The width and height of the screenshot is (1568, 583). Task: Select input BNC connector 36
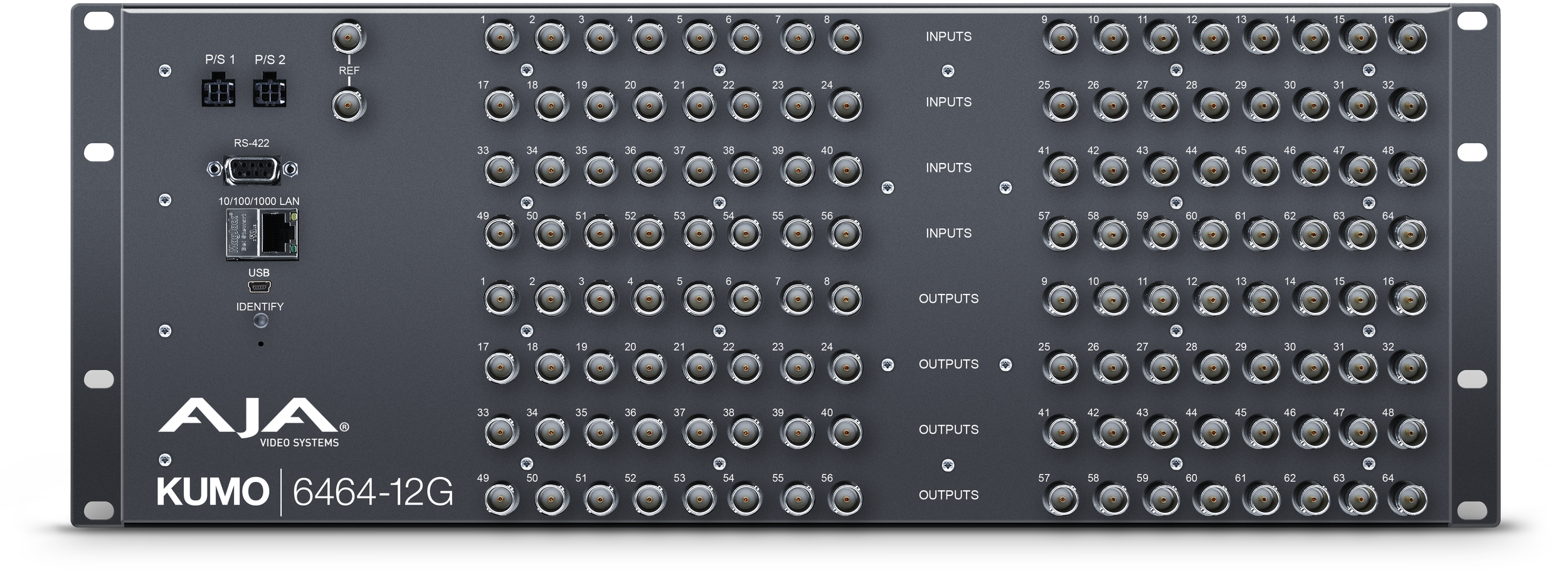tap(648, 169)
